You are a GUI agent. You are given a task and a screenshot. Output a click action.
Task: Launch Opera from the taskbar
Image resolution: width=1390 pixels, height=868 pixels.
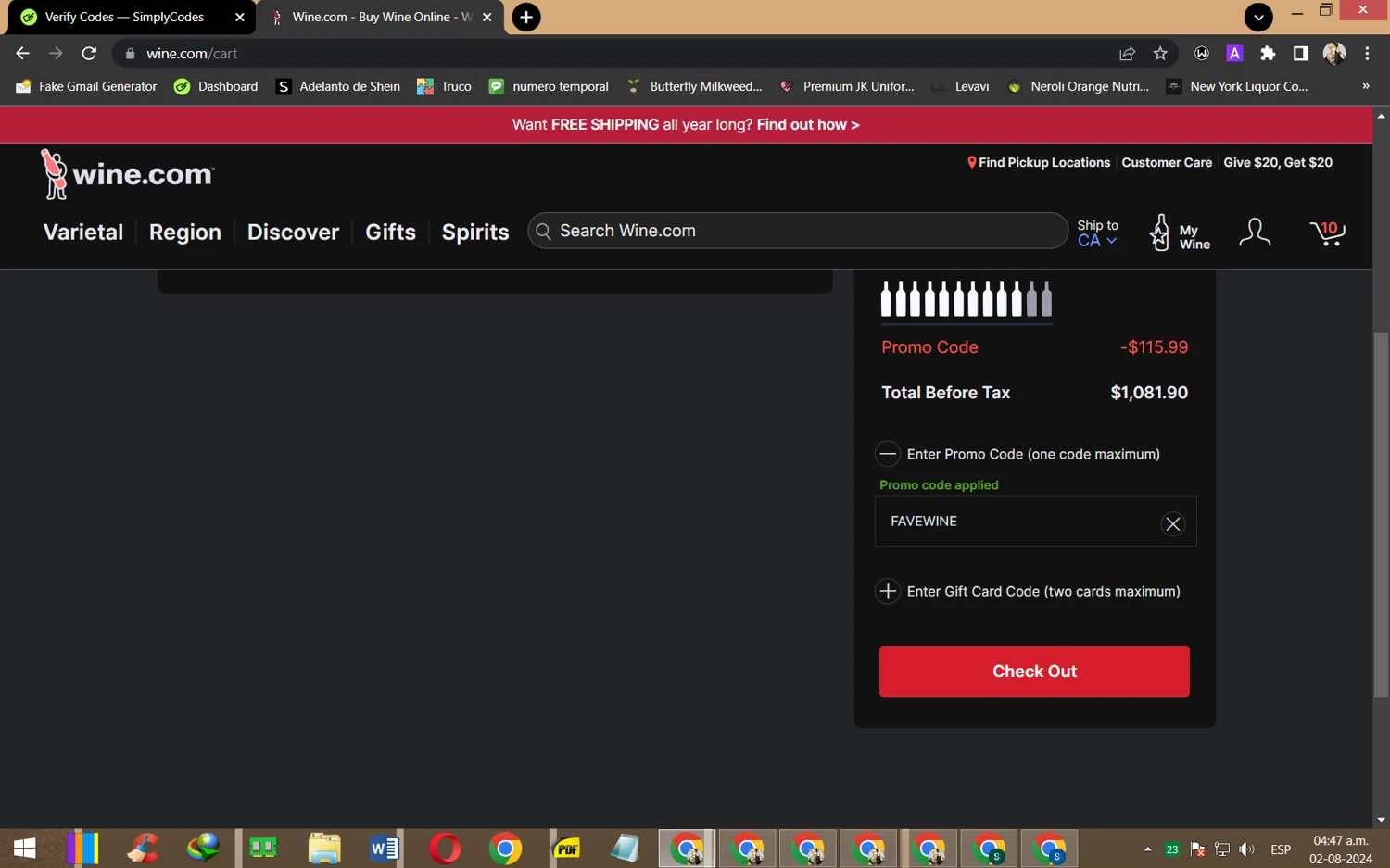coord(445,848)
